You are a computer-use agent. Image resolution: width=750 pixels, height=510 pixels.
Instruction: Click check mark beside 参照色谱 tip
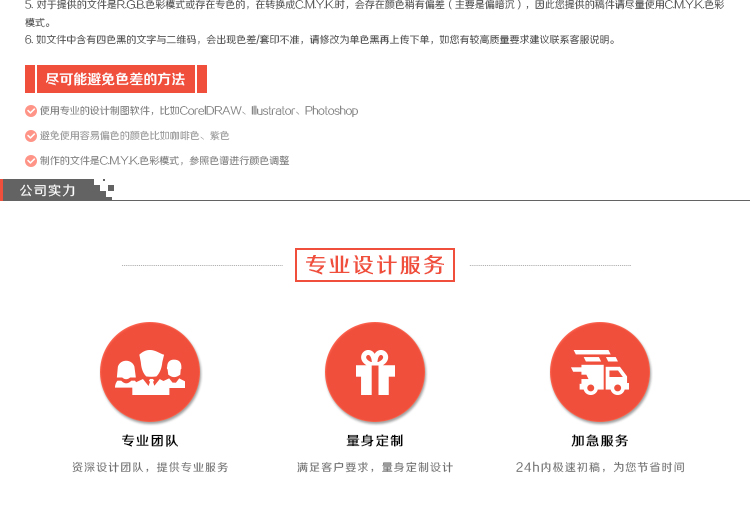30,160
